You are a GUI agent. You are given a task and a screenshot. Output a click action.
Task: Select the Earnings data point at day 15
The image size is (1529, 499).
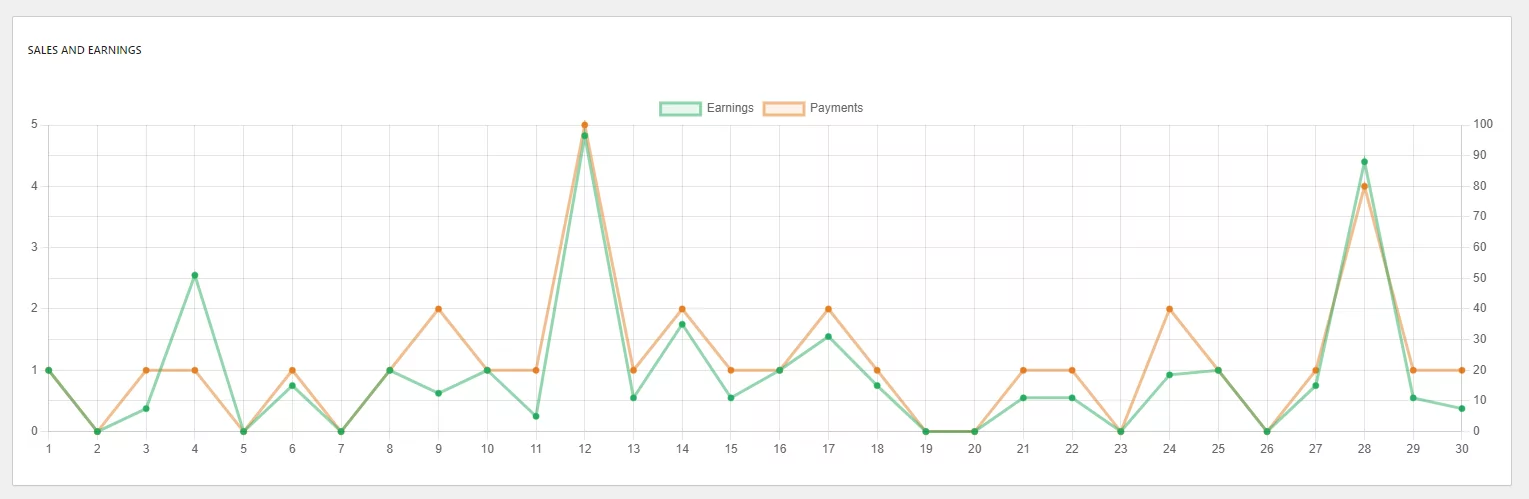[x=731, y=398]
